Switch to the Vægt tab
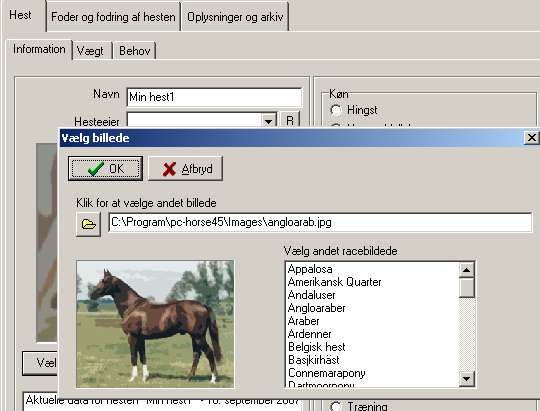The image size is (540, 411). pos(90,51)
